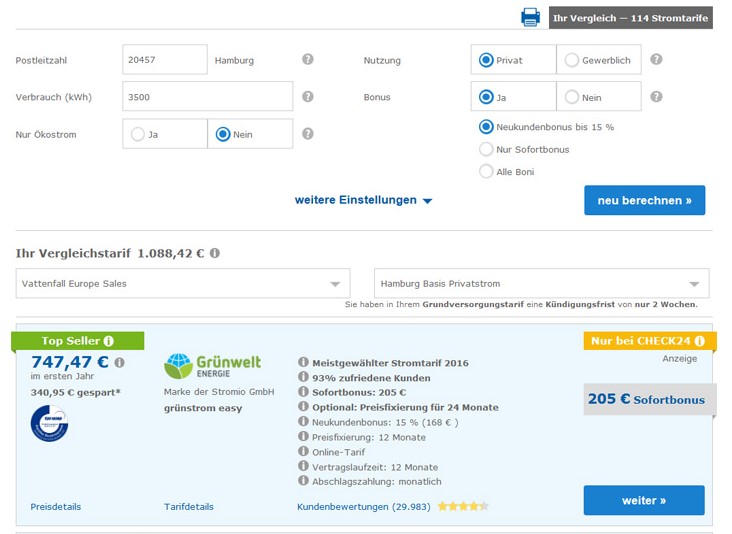Expand weitere Einstellungen section
The image size is (732, 534).
click(x=363, y=200)
